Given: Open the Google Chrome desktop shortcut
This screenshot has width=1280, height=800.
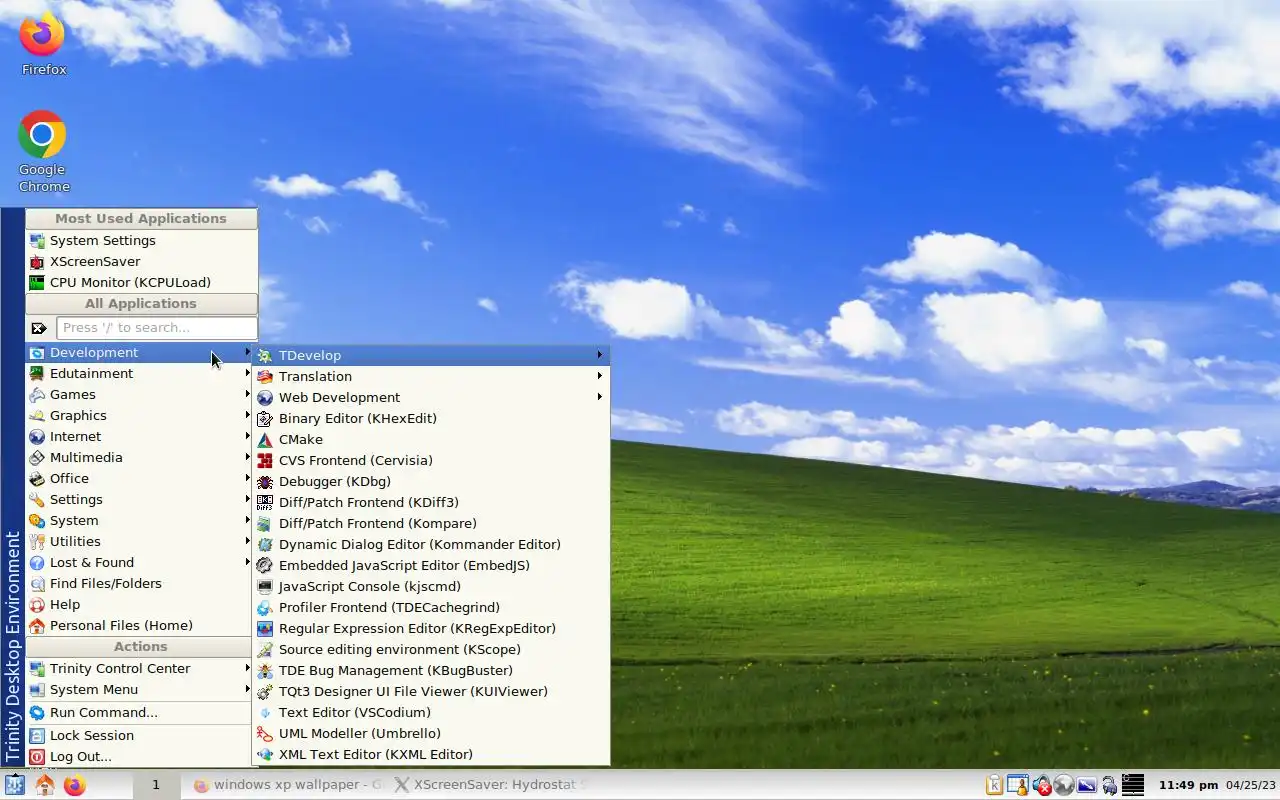Looking at the screenshot, I should click(x=43, y=151).
